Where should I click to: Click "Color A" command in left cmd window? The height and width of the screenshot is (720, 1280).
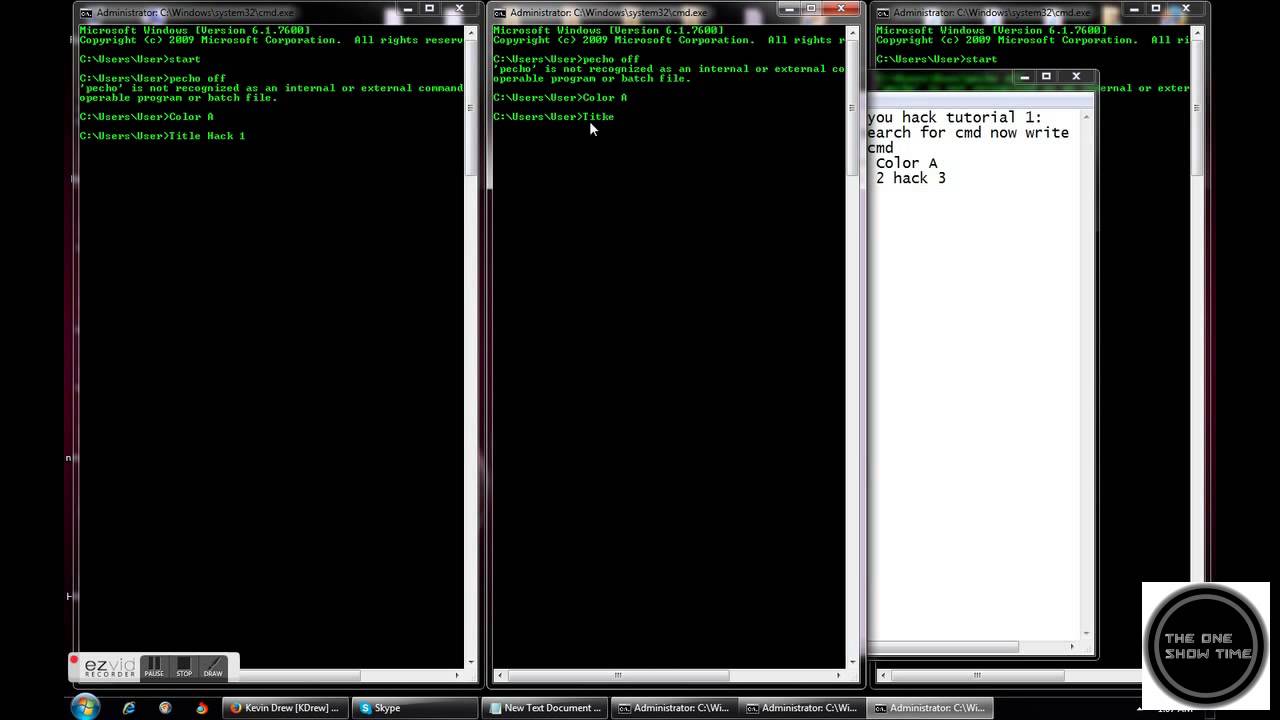pyautogui.click(x=191, y=117)
